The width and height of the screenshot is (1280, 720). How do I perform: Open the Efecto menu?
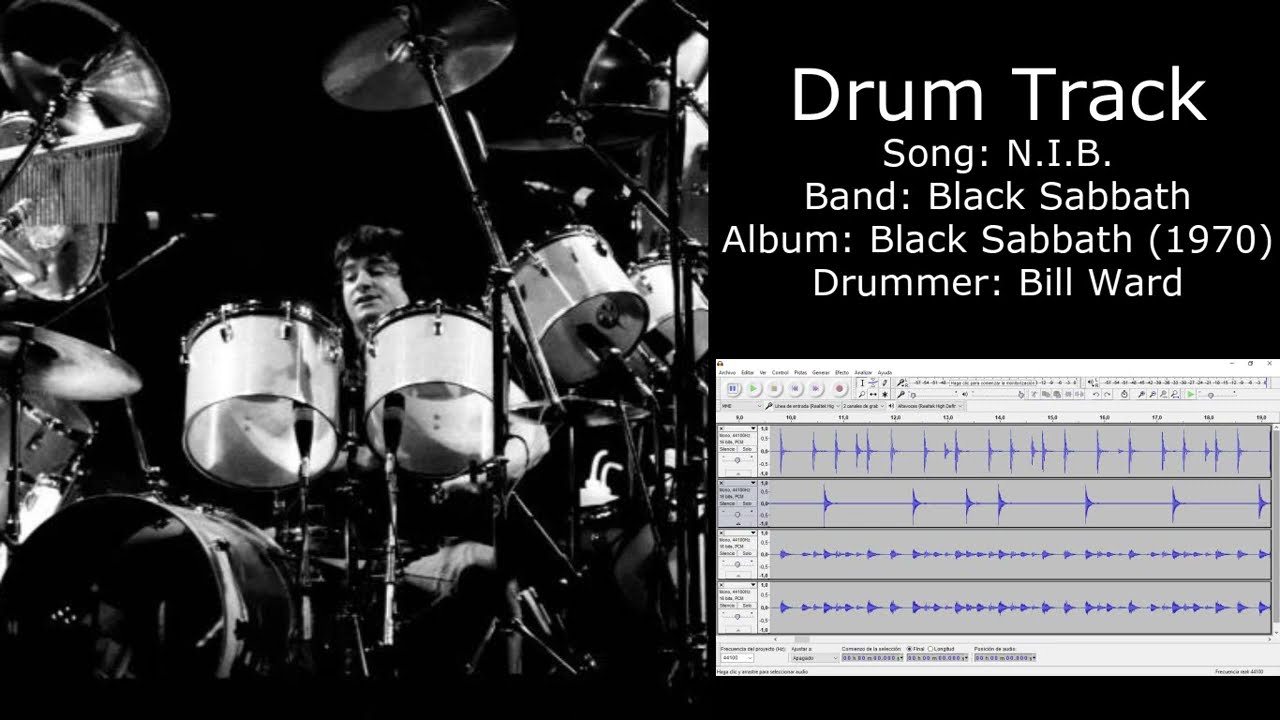tap(842, 372)
